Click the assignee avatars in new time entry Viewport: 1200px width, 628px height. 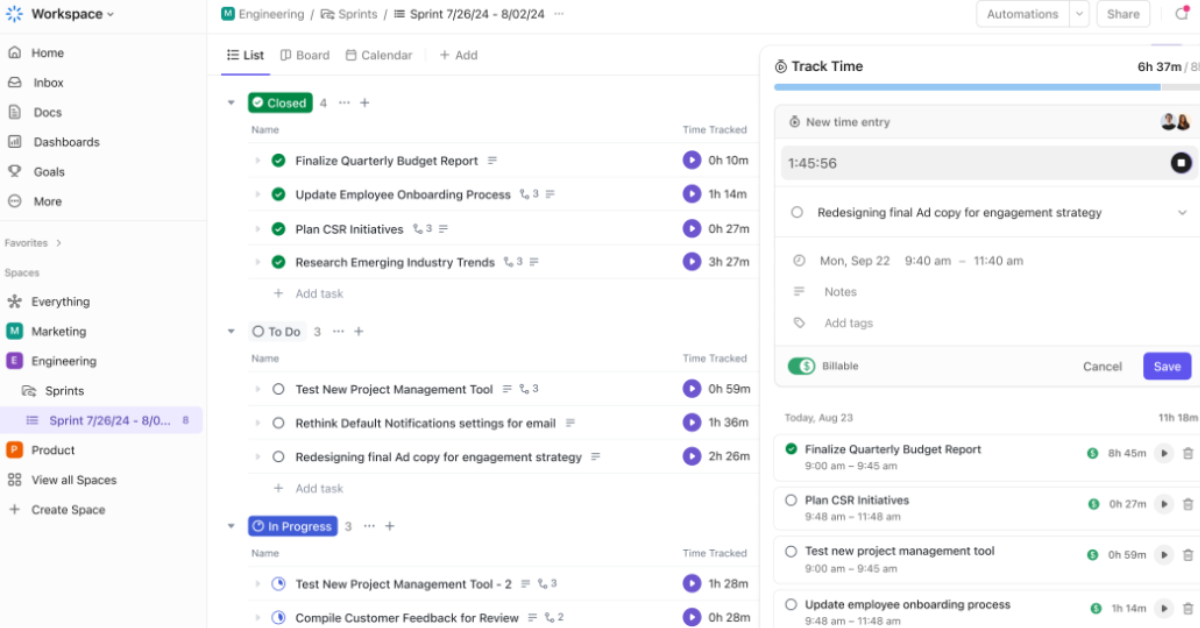click(1175, 122)
